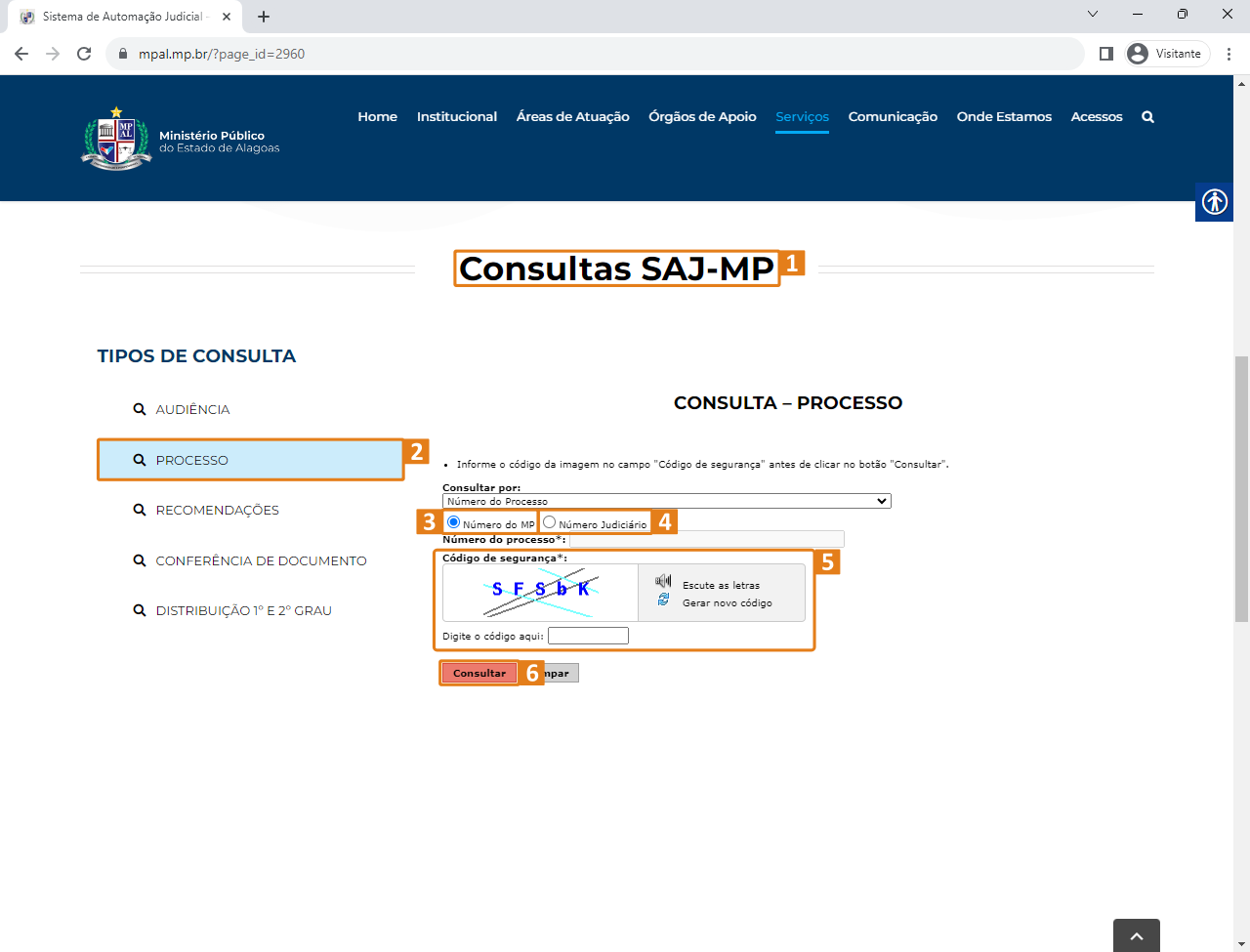This screenshot has height=952, width=1250.
Task: Focus the Número do processo input field
Action: tap(707, 539)
